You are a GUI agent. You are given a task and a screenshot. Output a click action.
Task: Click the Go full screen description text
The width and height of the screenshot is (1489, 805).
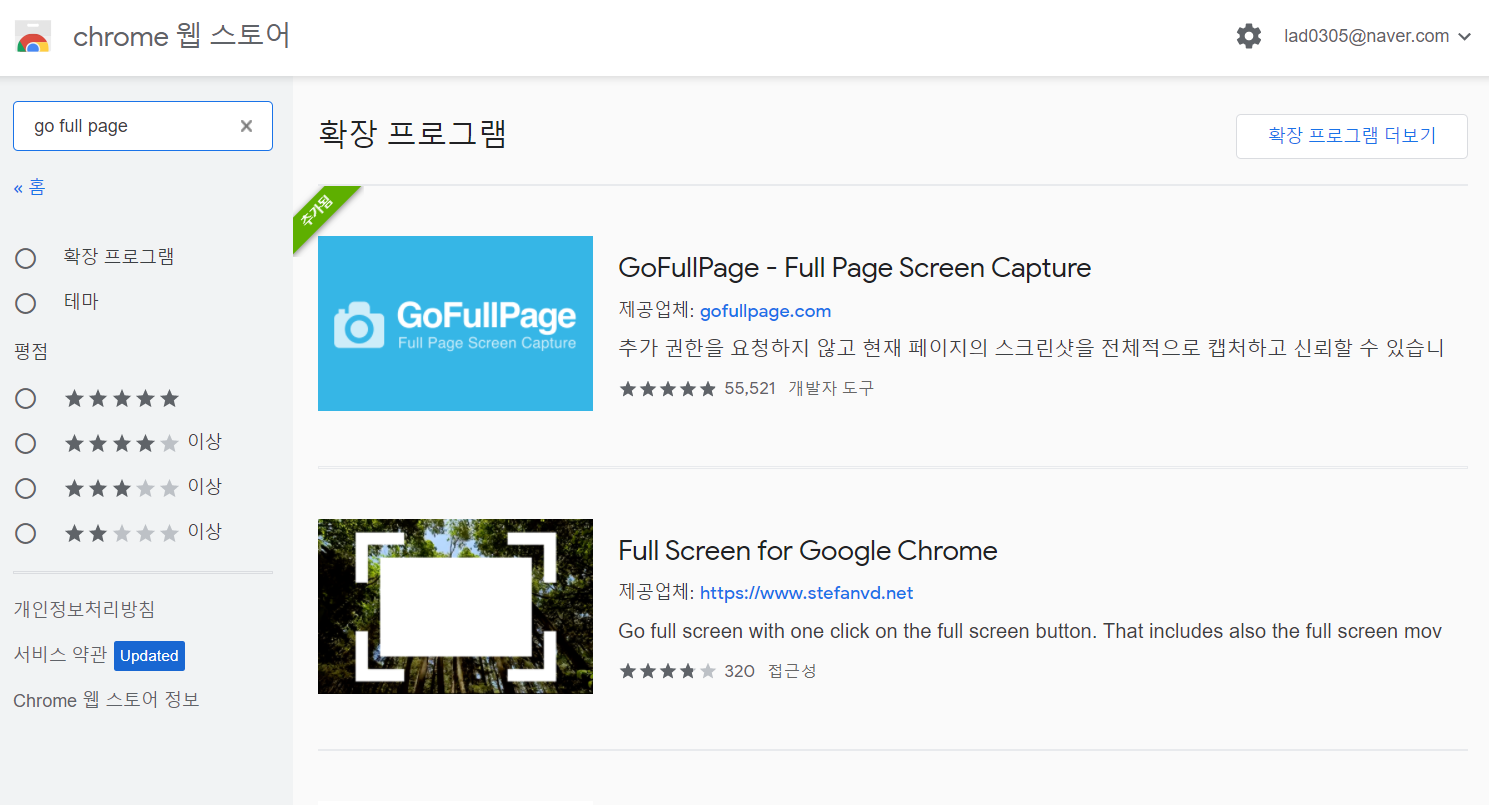pyautogui.click(x=1030, y=632)
